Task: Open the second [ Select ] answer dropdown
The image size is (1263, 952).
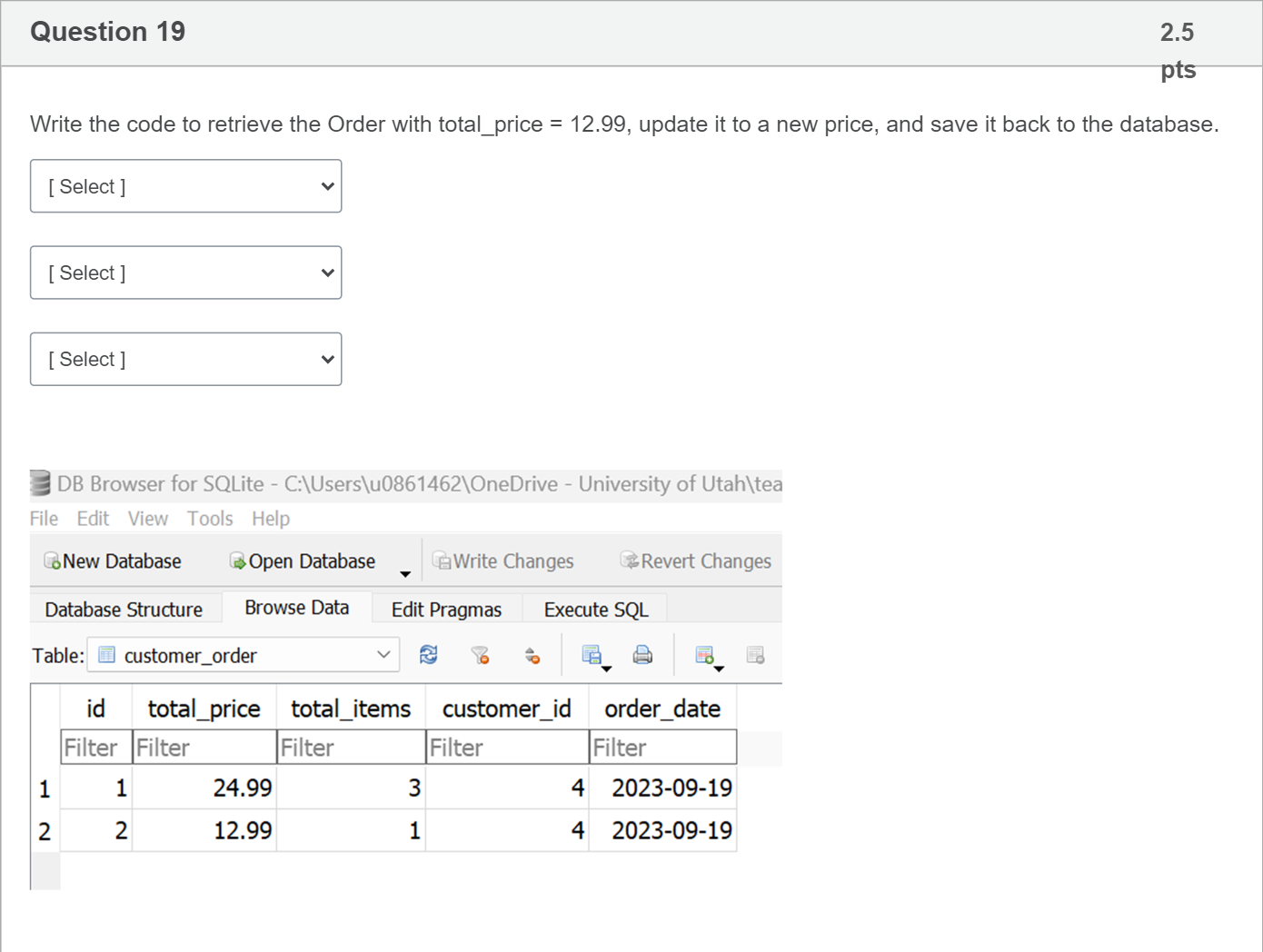Action: pyautogui.click(x=185, y=273)
